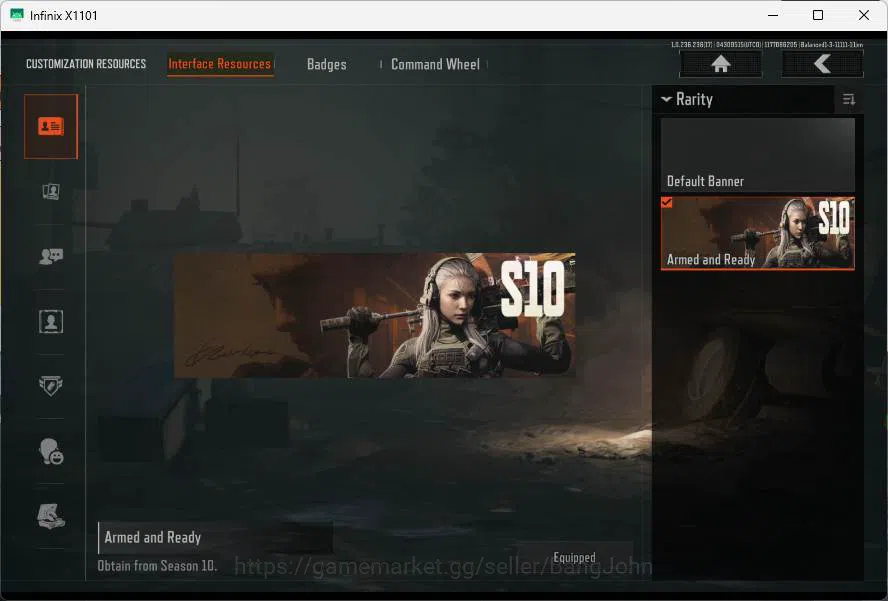Toggle the sort order icon beside Rarity
888x601 pixels.
[848, 100]
